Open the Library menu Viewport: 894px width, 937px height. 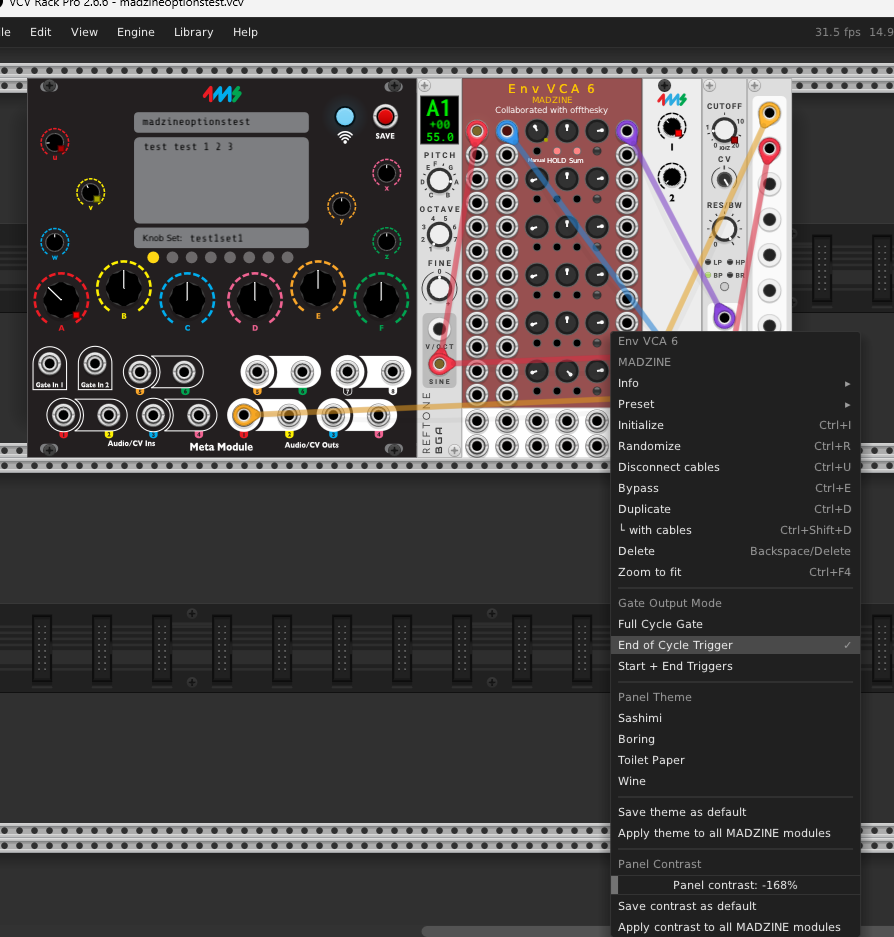193,32
